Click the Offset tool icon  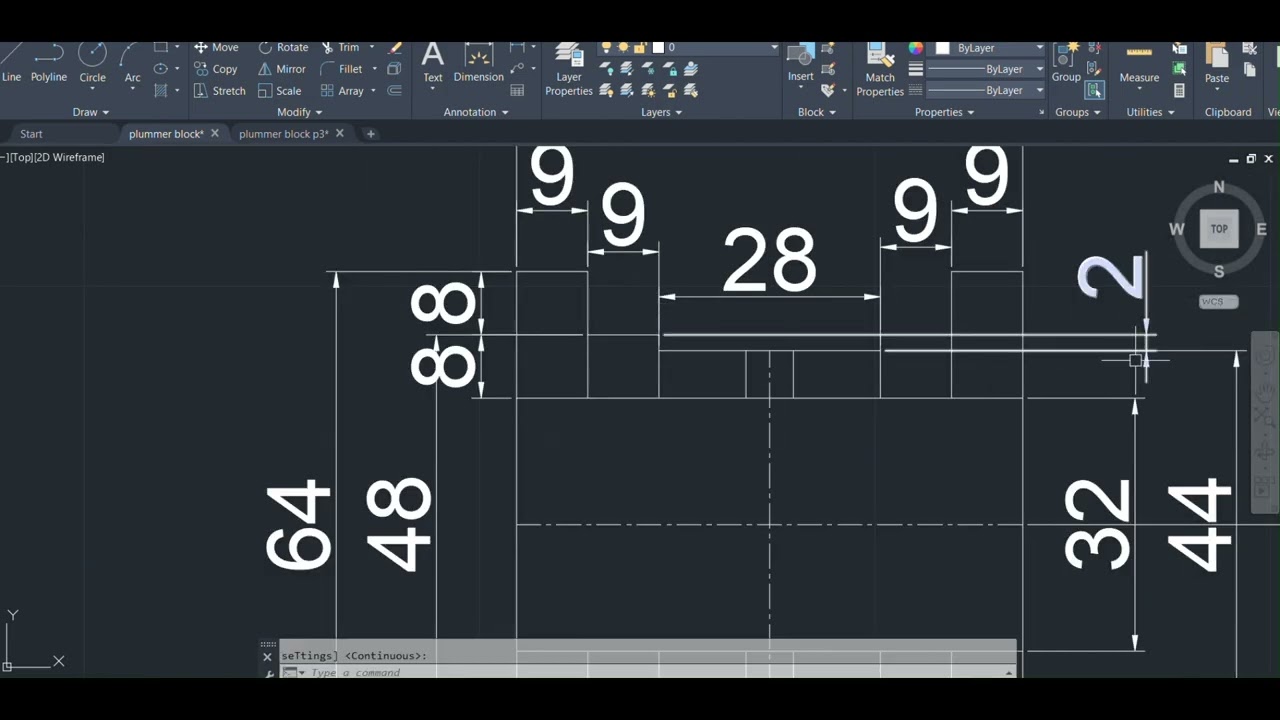tap(395, 91)
